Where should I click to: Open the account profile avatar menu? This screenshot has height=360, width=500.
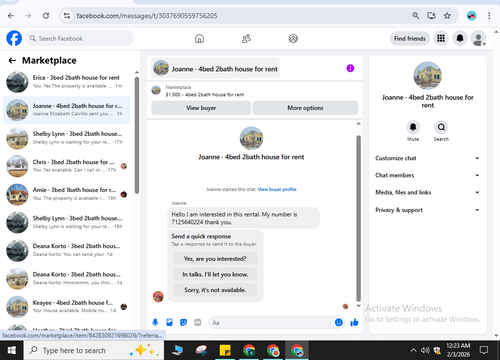tap(478, 38)
